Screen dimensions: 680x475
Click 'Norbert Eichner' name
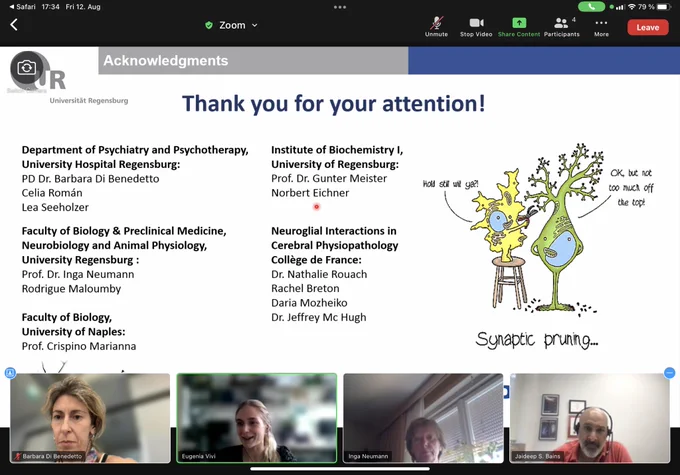pos(310,193)
